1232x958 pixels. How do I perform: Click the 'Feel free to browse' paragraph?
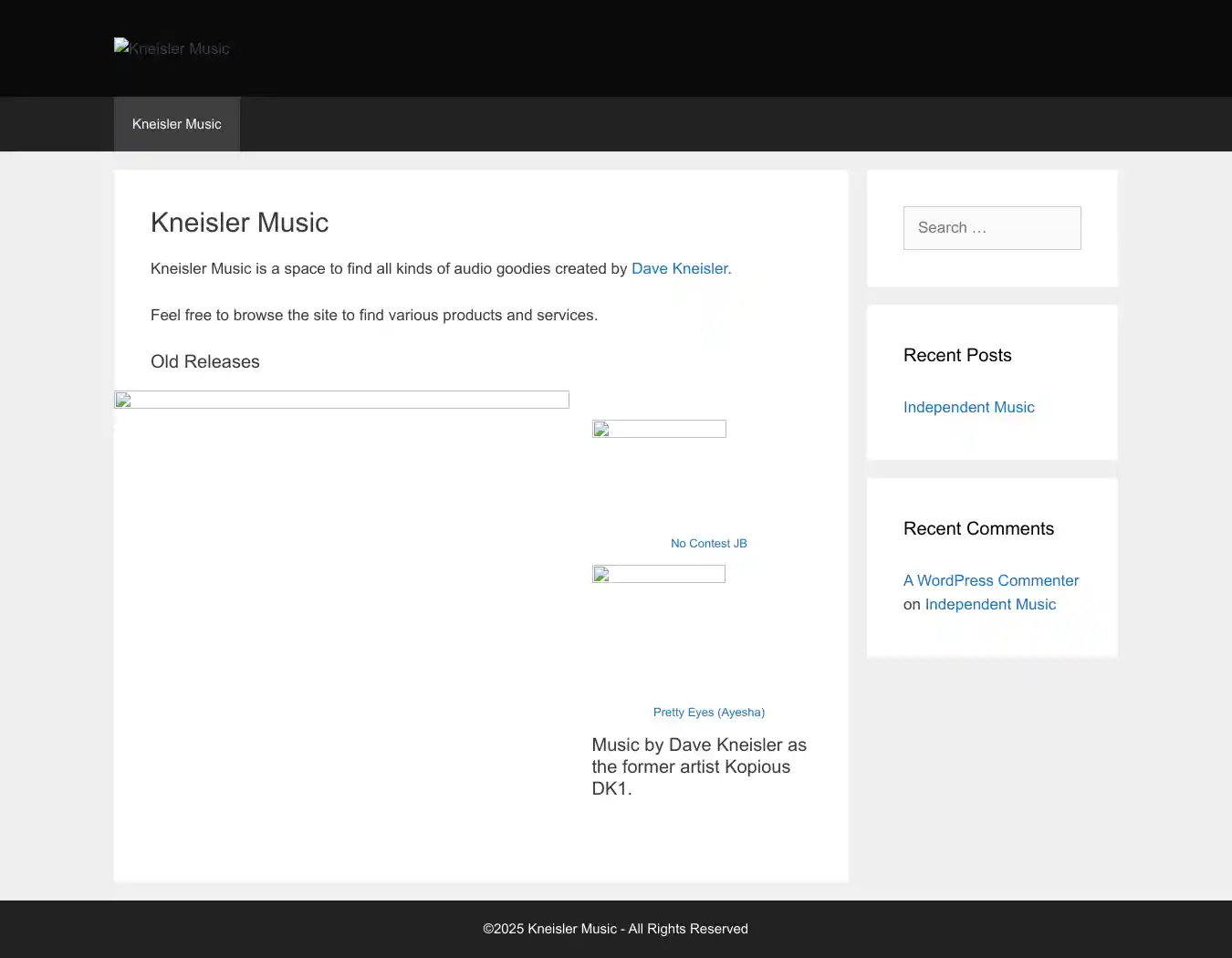tap(374, 315)
